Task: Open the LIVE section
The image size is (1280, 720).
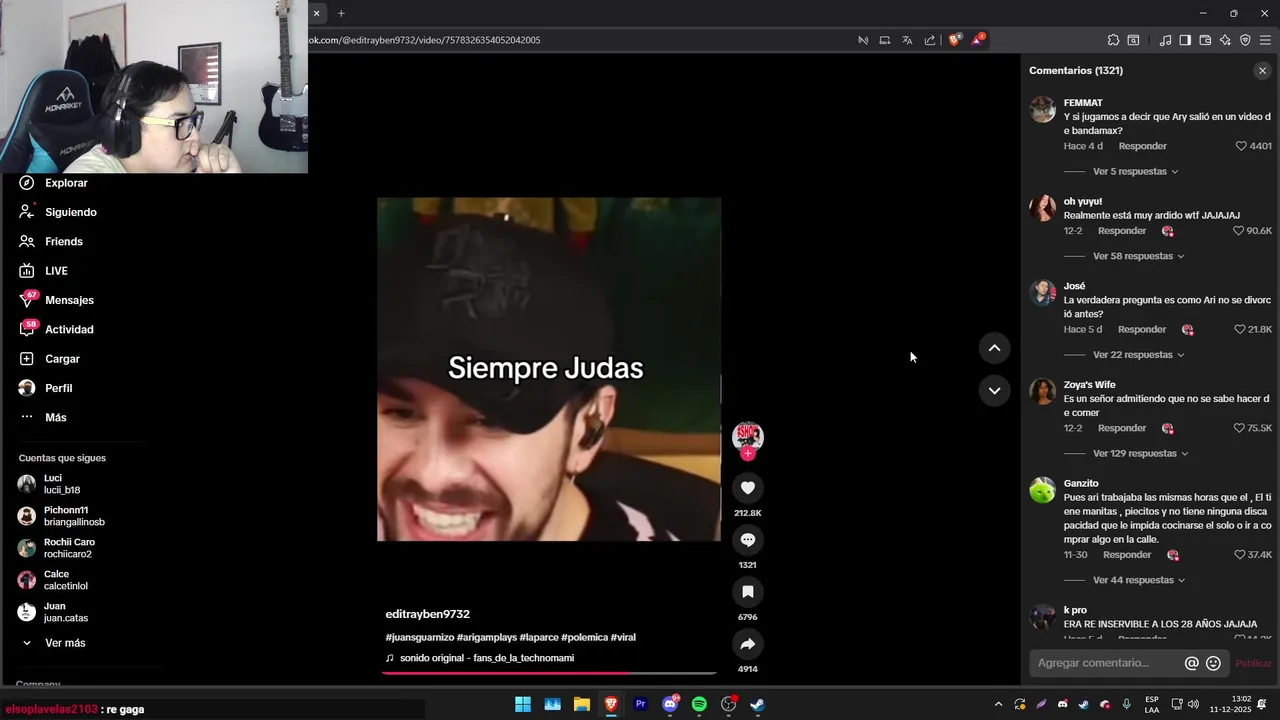Action: coord(43,271)
